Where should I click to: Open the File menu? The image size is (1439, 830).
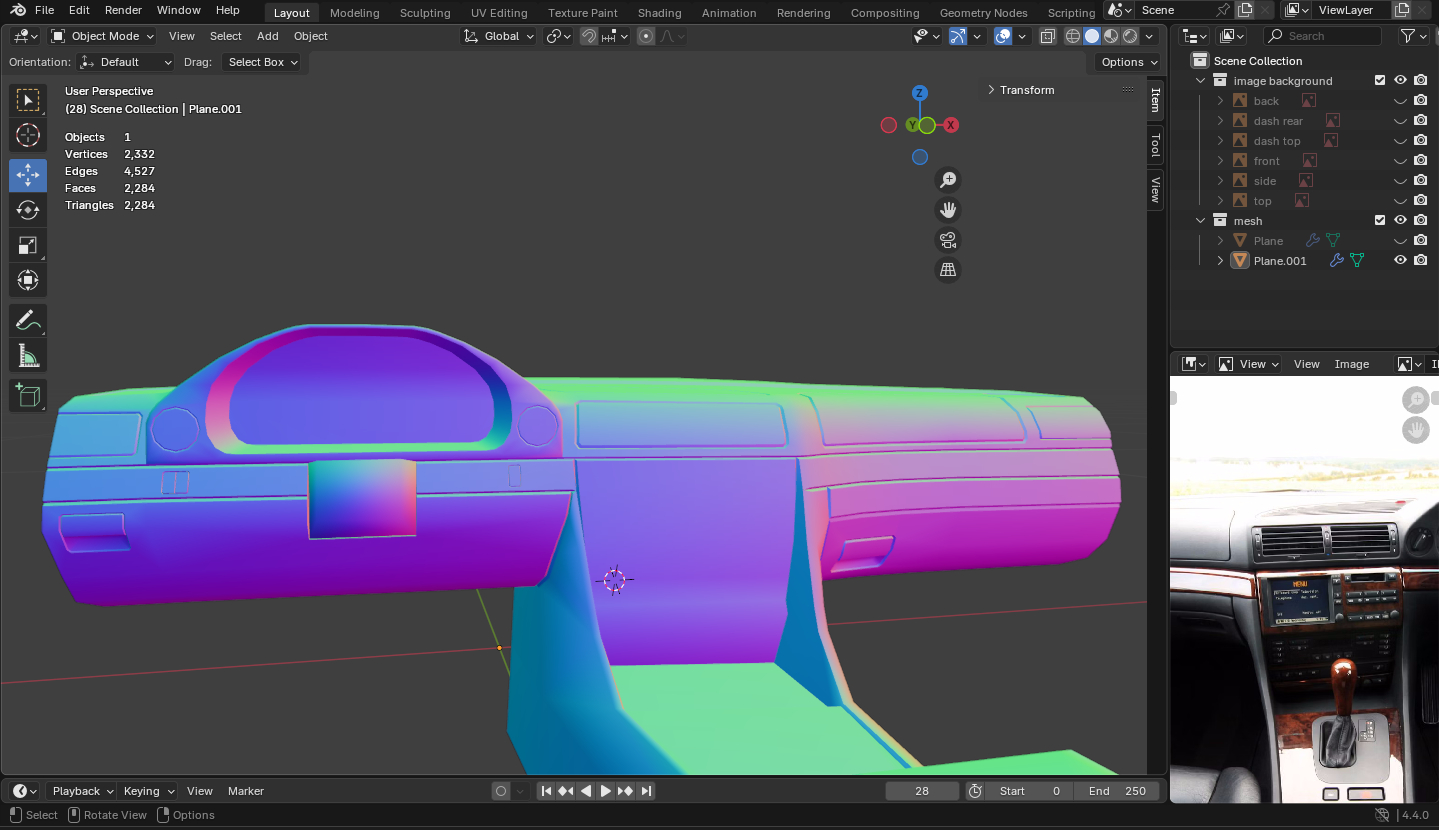click(x=44, y=10)
